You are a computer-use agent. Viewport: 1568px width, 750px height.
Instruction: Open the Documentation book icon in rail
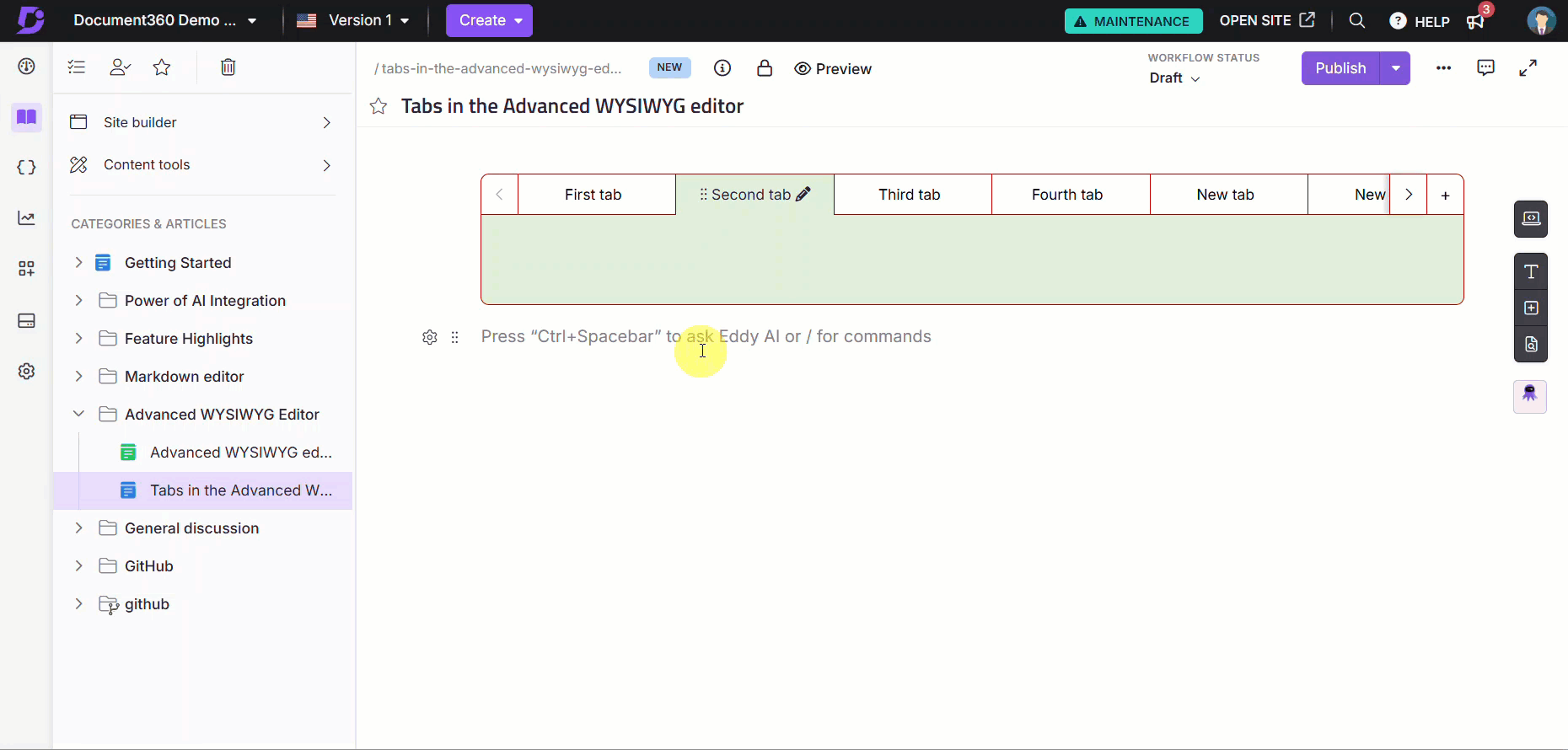click(x=27, y=117)
